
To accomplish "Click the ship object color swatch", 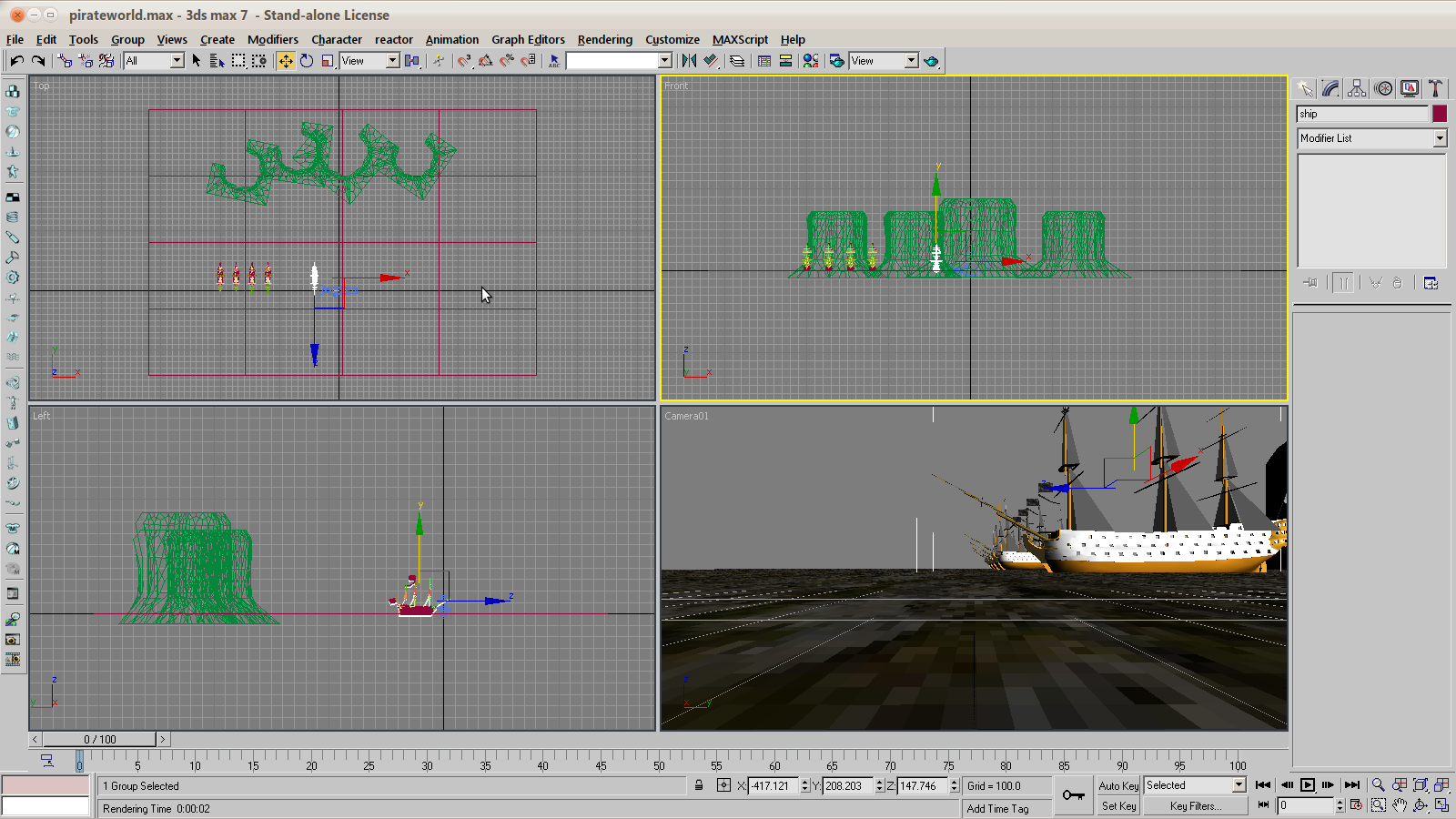I will pyautogui.click(x=1440, y=114).
